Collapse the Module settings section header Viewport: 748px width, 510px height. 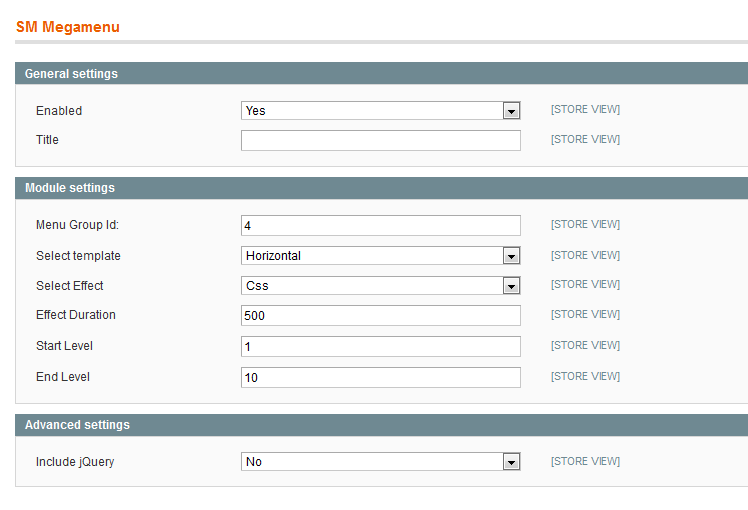(x=382, y=188)
